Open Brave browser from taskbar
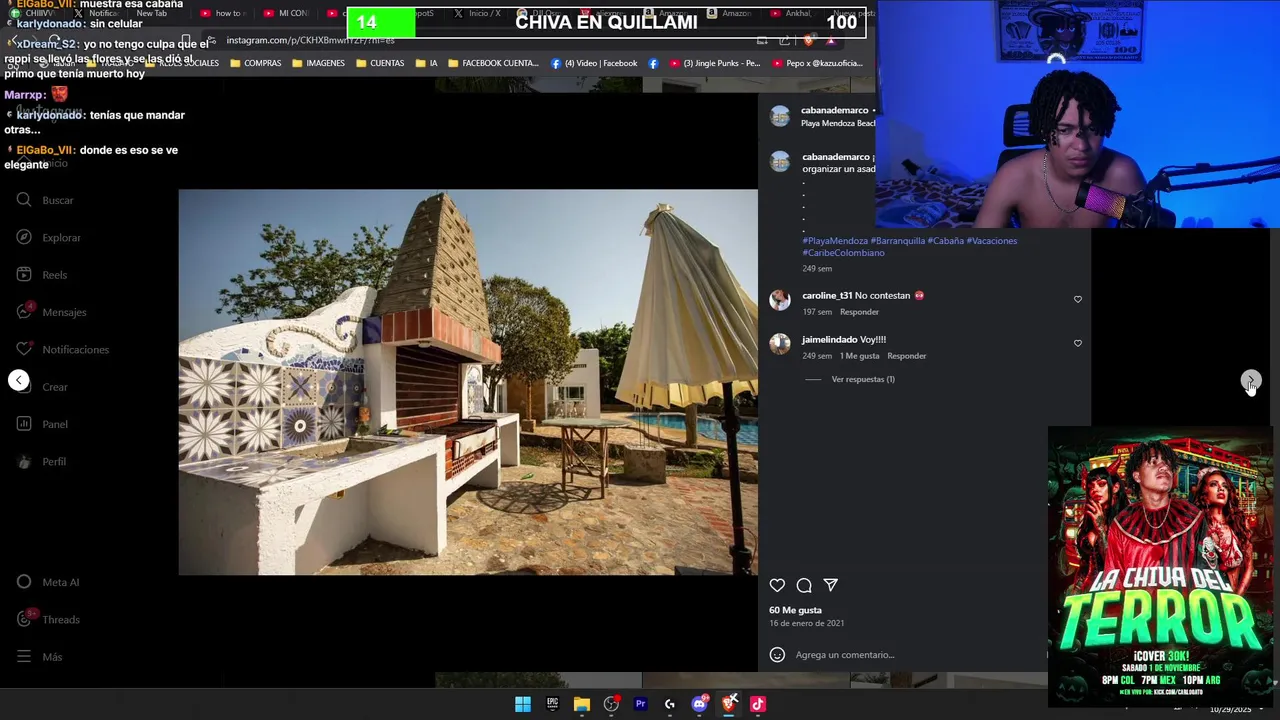Viewport: 1280px width, 720px height. click(x=729, y=704)
